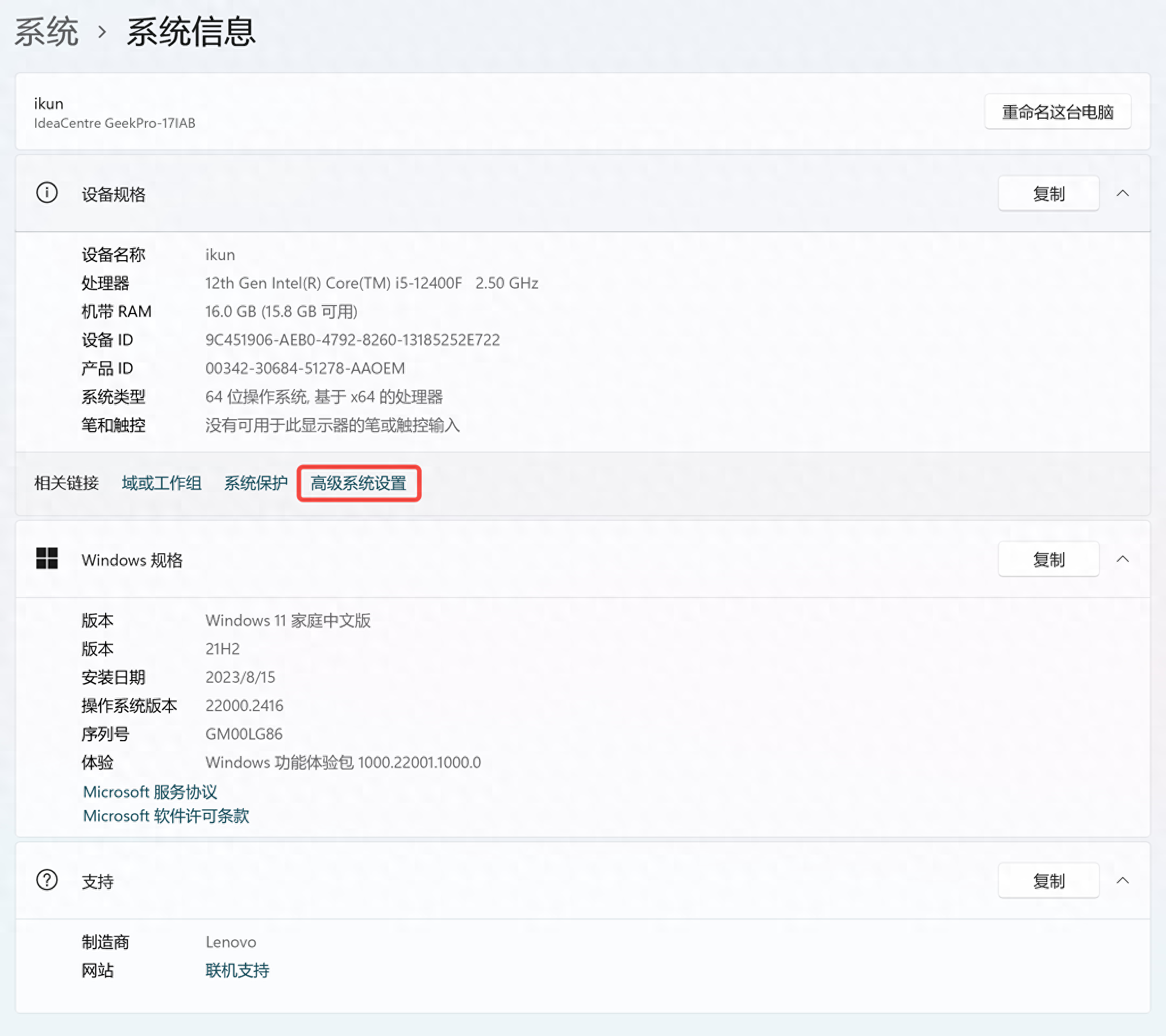Collapse the 设备规格 section chevron
The height and width of the screenshot is (1036, 1166).
coord(1122,193)
